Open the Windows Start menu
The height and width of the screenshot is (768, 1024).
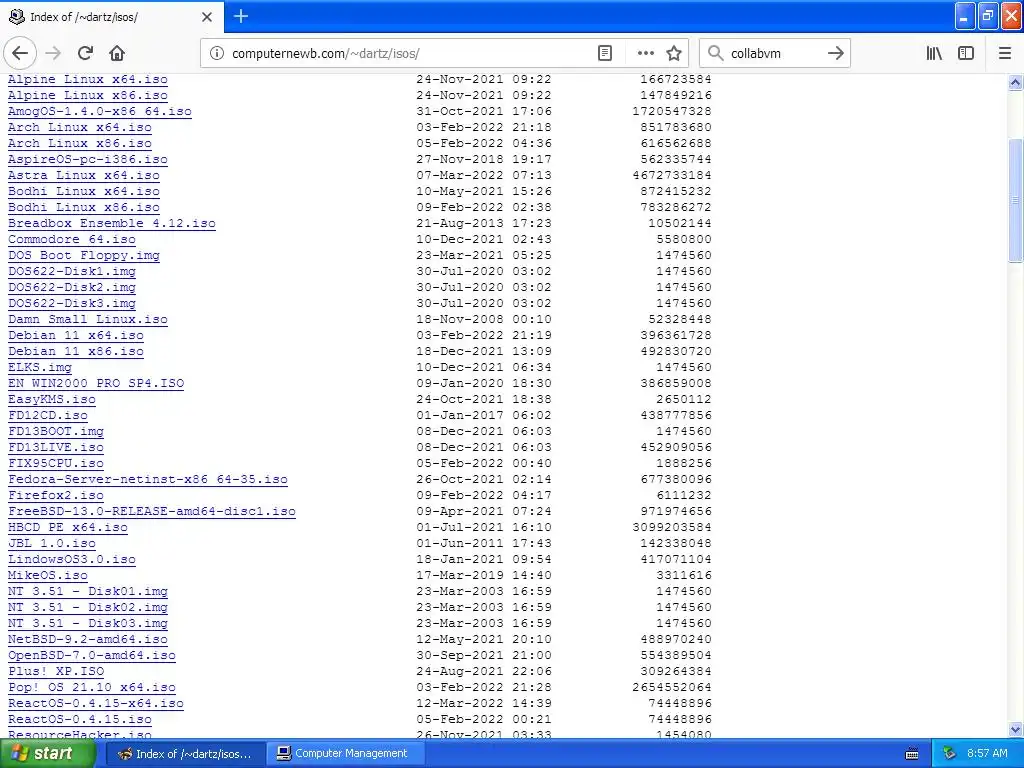(47, 754)
